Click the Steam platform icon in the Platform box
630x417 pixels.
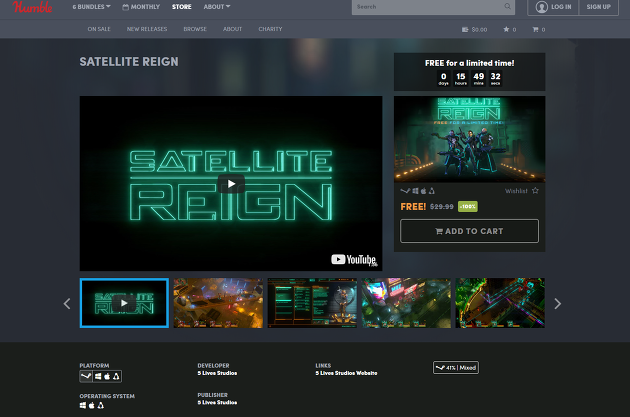[86, 376]
